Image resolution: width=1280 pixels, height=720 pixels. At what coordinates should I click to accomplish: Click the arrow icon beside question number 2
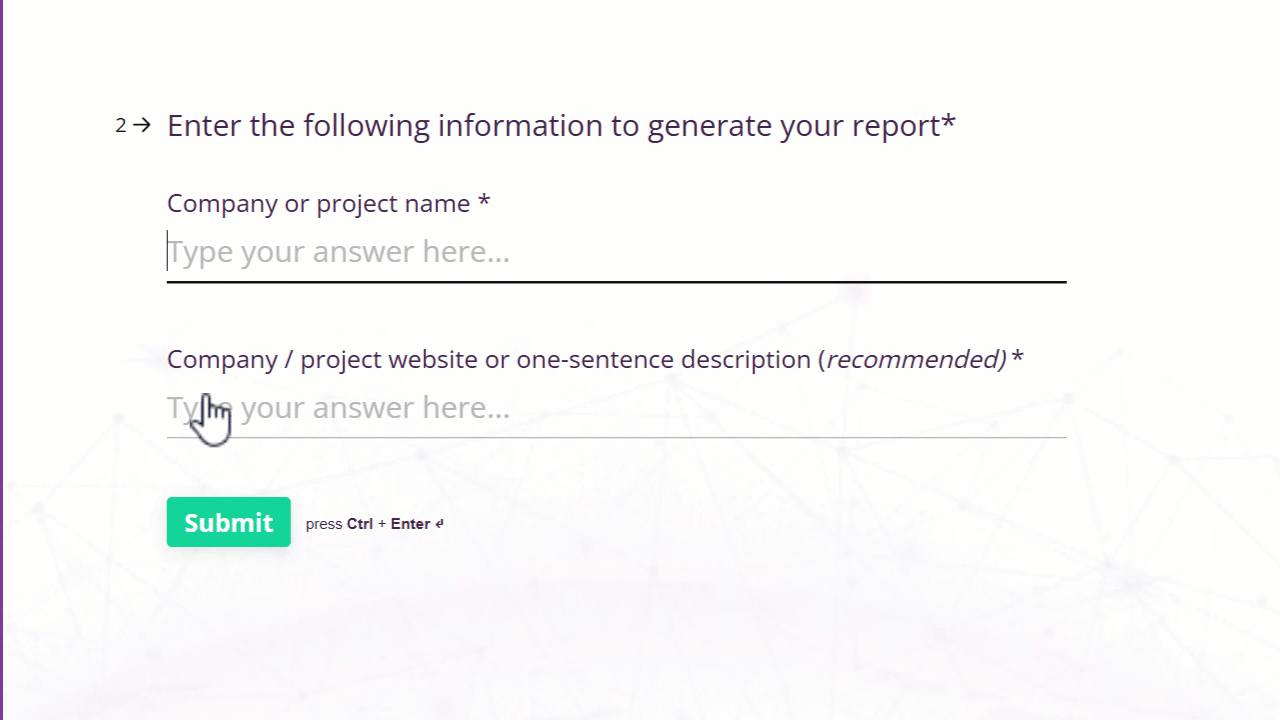coord(142,125)
